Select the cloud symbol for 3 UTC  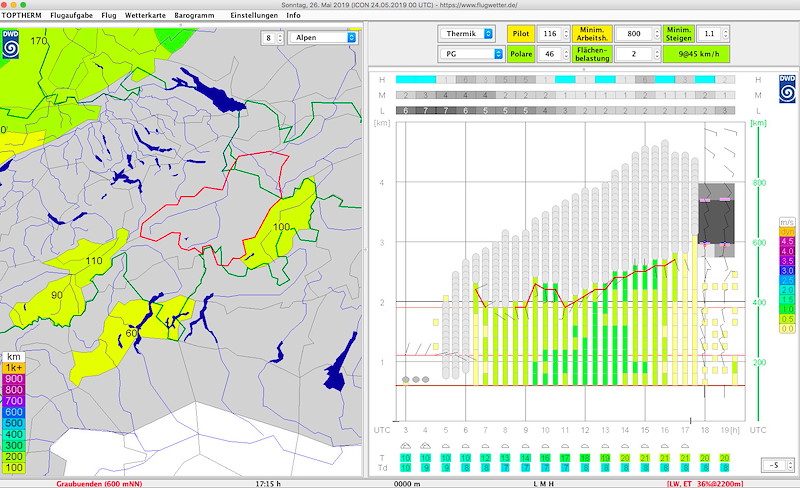click(x=406, y=446)
